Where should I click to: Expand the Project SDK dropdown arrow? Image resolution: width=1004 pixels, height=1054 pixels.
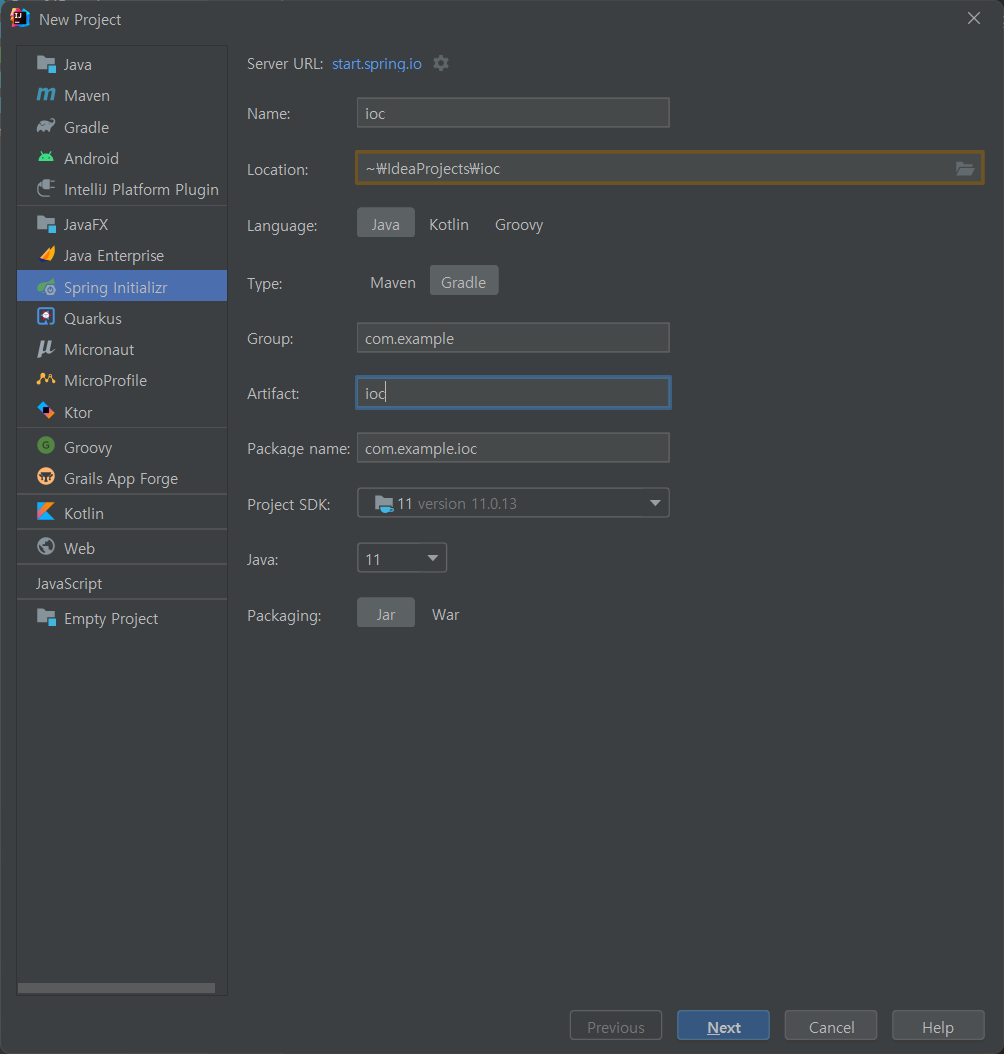point(655,503)
